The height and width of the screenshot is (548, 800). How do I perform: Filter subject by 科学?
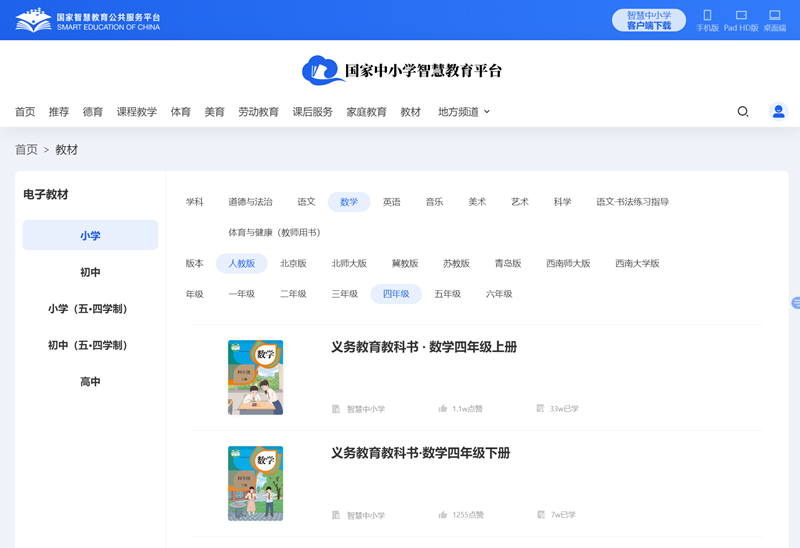pyautogui.click(x=562, y=202)
